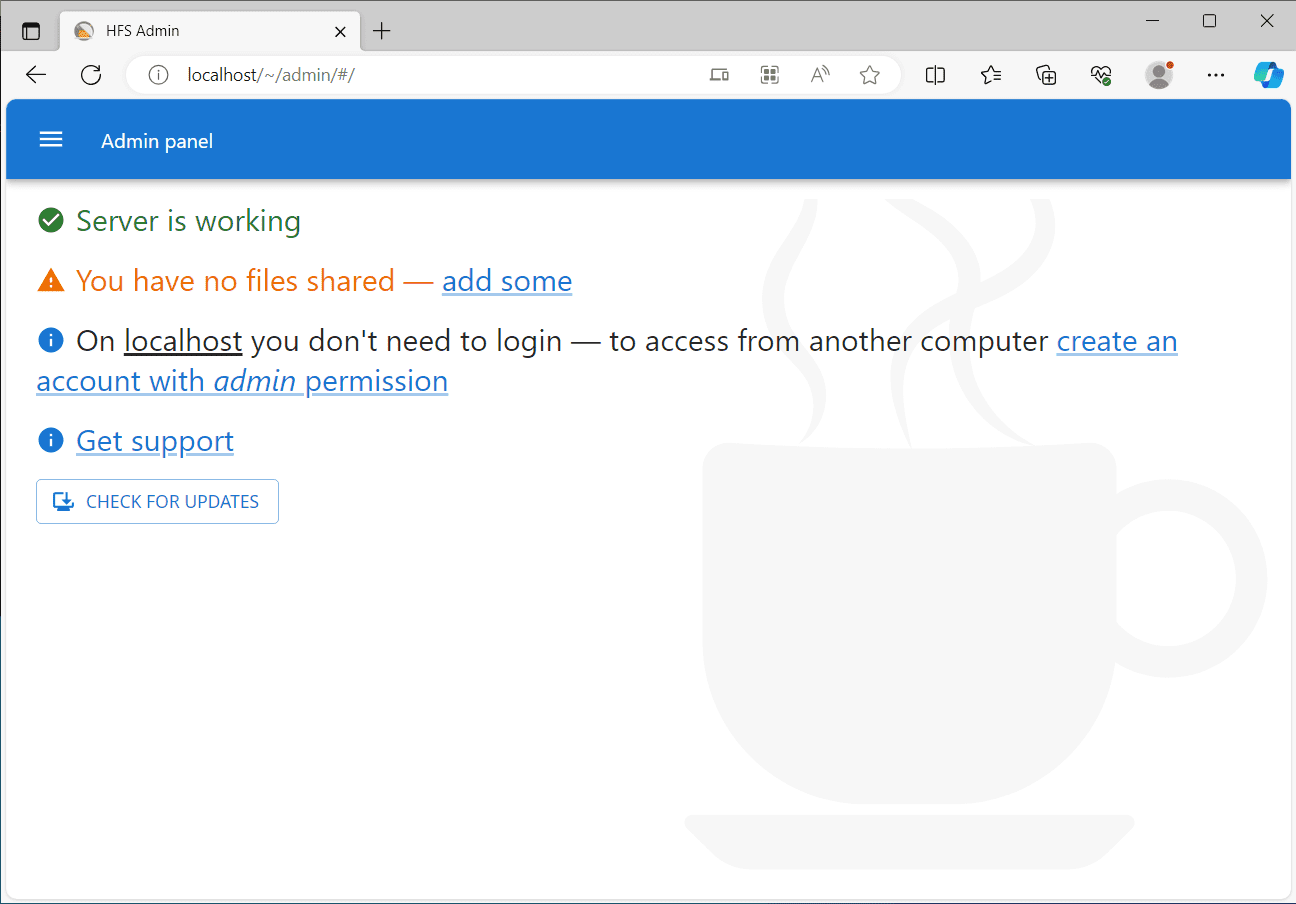Add page to favorites star icon

coord(870,75)
